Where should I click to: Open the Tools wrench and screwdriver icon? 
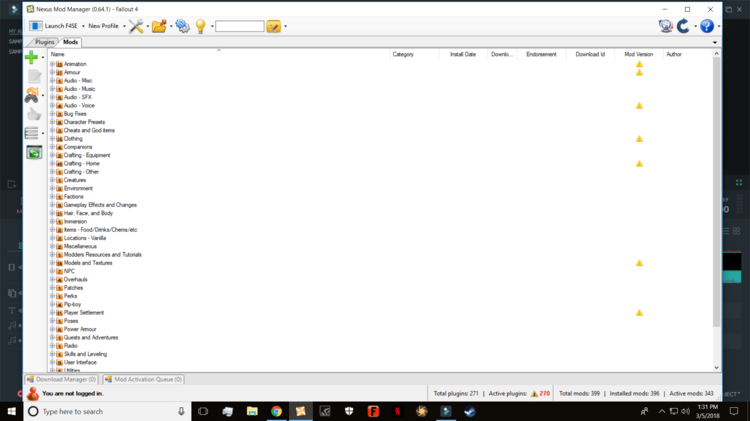pyautogui.click(x=136, y=26)
